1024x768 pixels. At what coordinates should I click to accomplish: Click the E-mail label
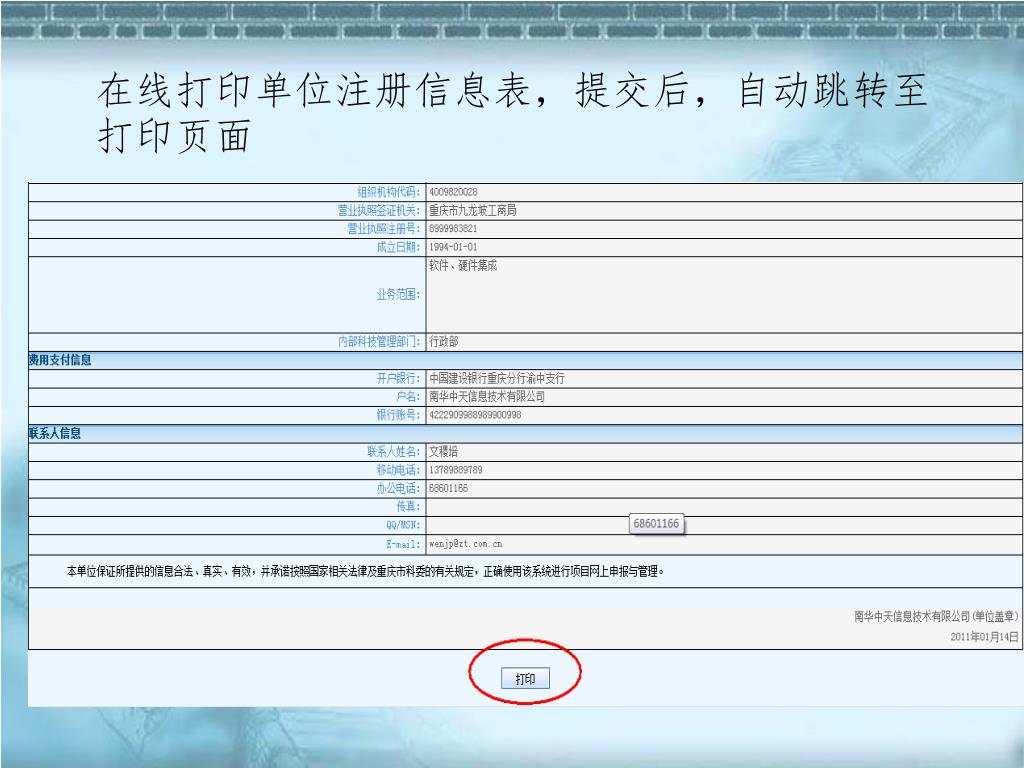coord(403,543)
